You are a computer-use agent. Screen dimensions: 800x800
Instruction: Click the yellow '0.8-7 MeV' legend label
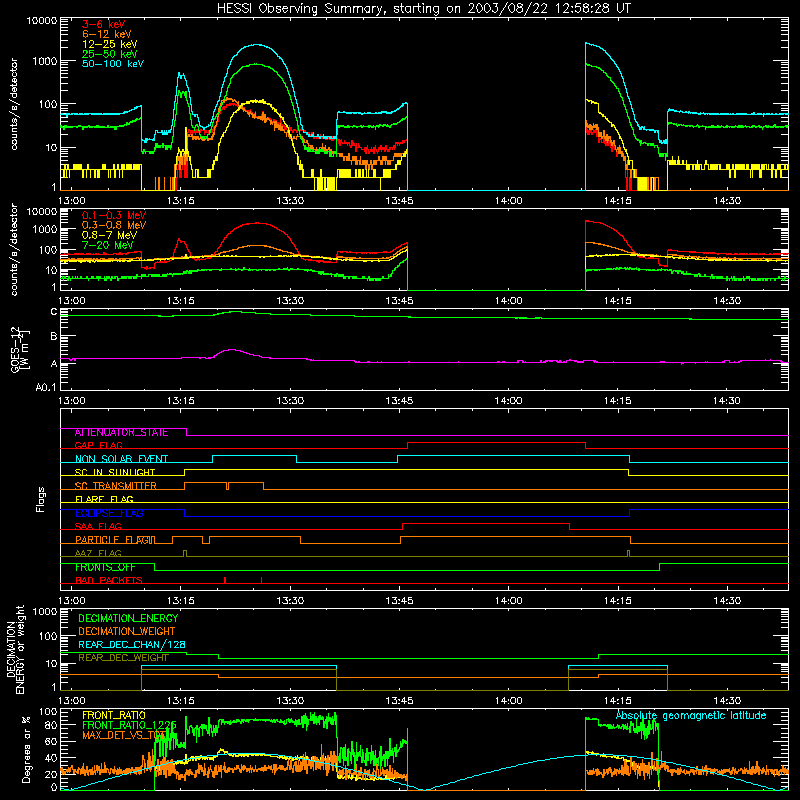point(109,235)
